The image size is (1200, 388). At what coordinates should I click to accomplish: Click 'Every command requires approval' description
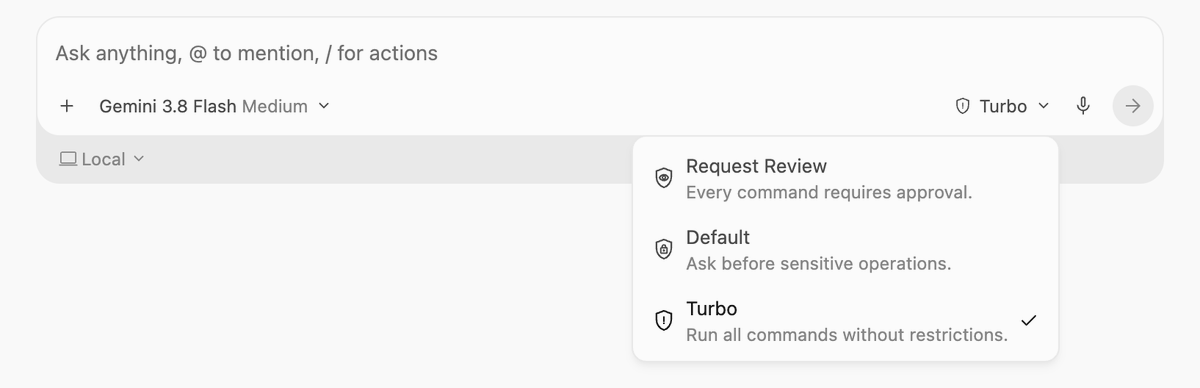829,192
